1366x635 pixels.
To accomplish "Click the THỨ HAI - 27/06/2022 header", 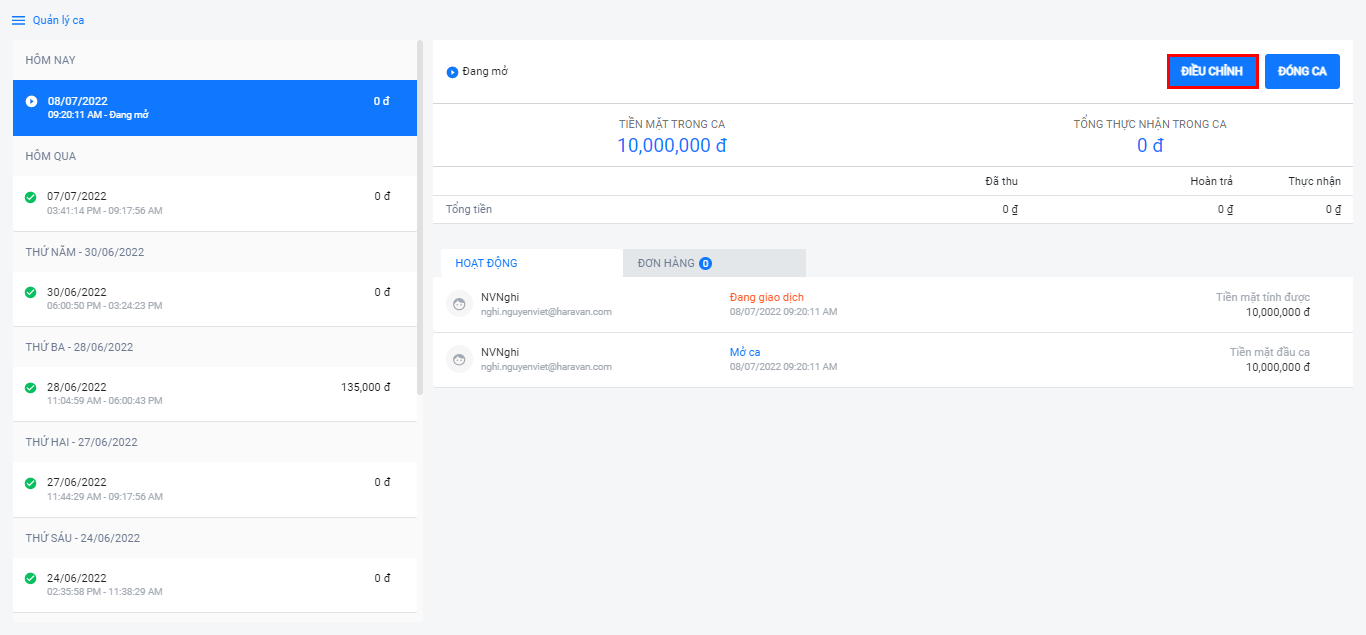I will click(x=80, y=442).
